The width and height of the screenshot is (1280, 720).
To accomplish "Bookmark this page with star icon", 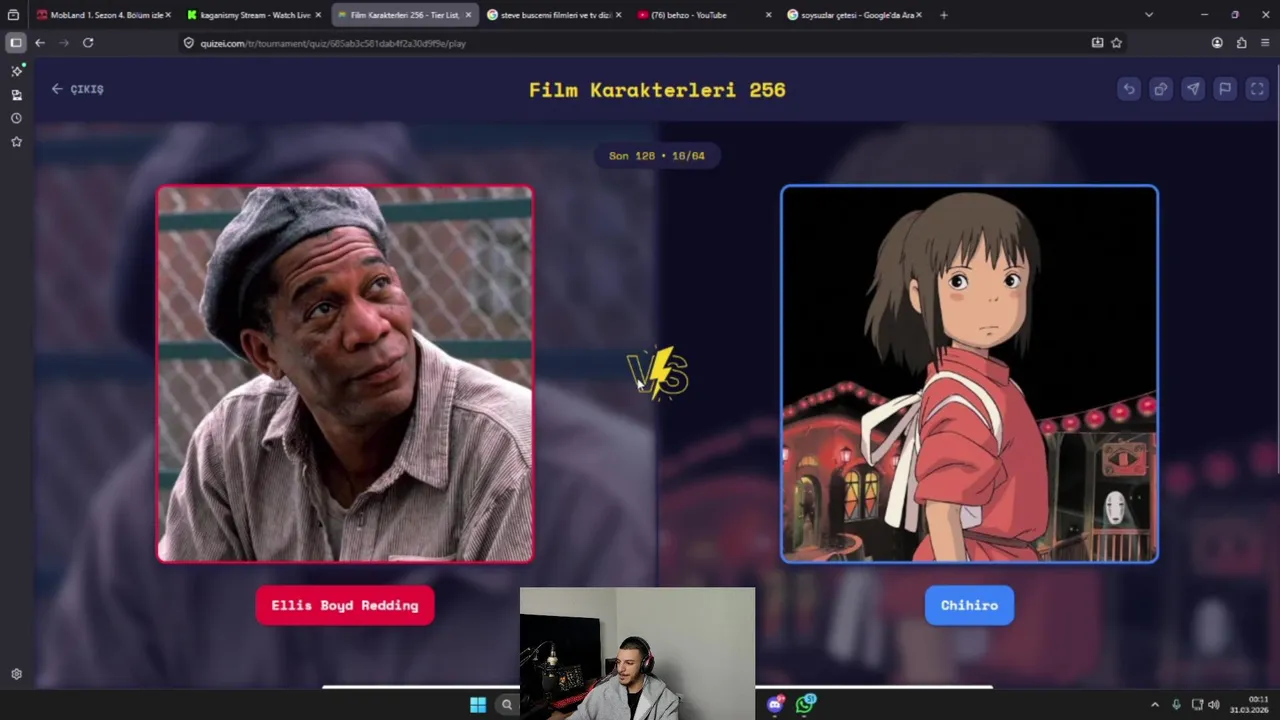I will click(1116, 43).
